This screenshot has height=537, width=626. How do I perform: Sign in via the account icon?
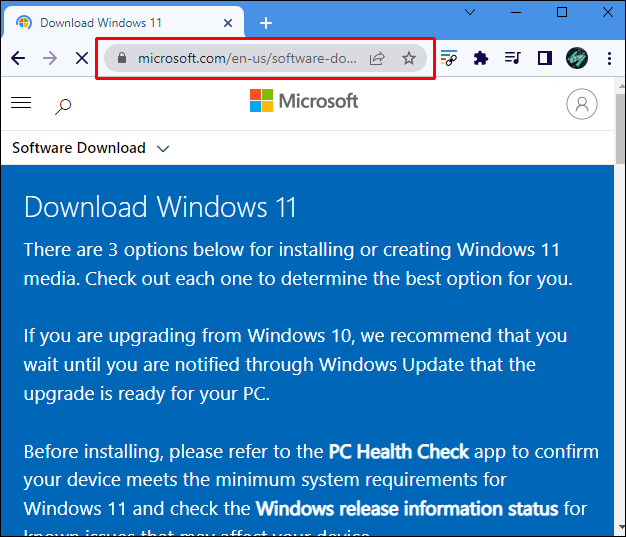click(582, 104)
